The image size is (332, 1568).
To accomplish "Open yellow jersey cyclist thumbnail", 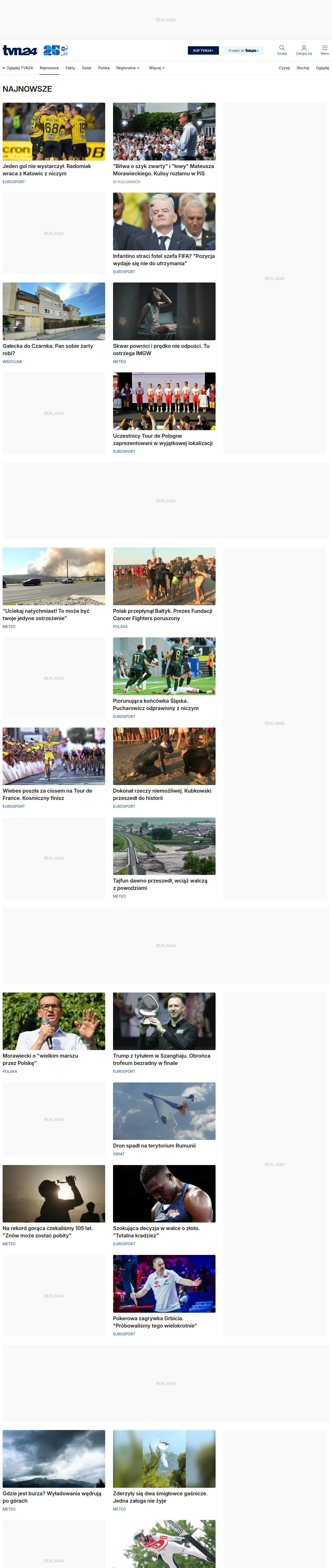I will tap(54, 756).
